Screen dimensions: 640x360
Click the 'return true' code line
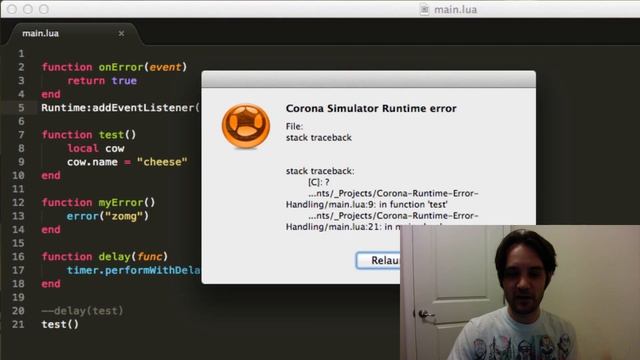pyautogui.click(x=102, y=81)
